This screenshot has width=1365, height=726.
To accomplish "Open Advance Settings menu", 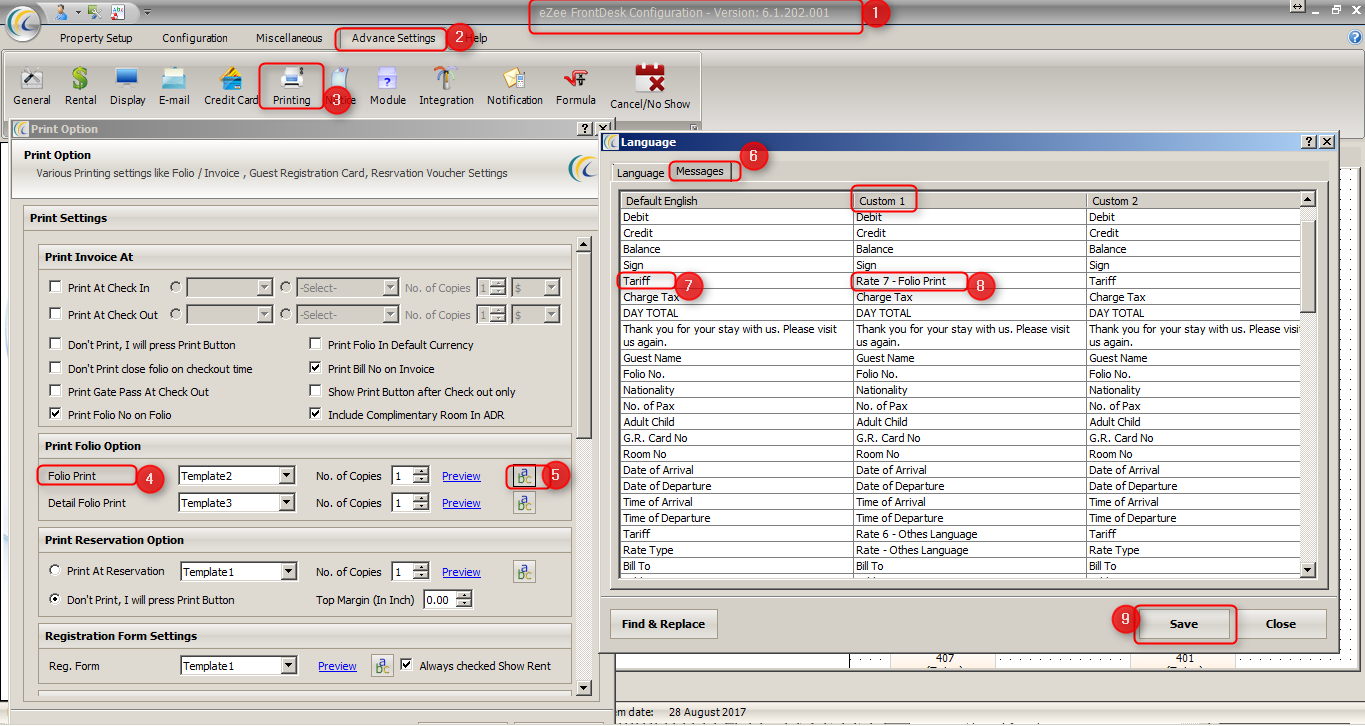I will [x=393, y=38].
